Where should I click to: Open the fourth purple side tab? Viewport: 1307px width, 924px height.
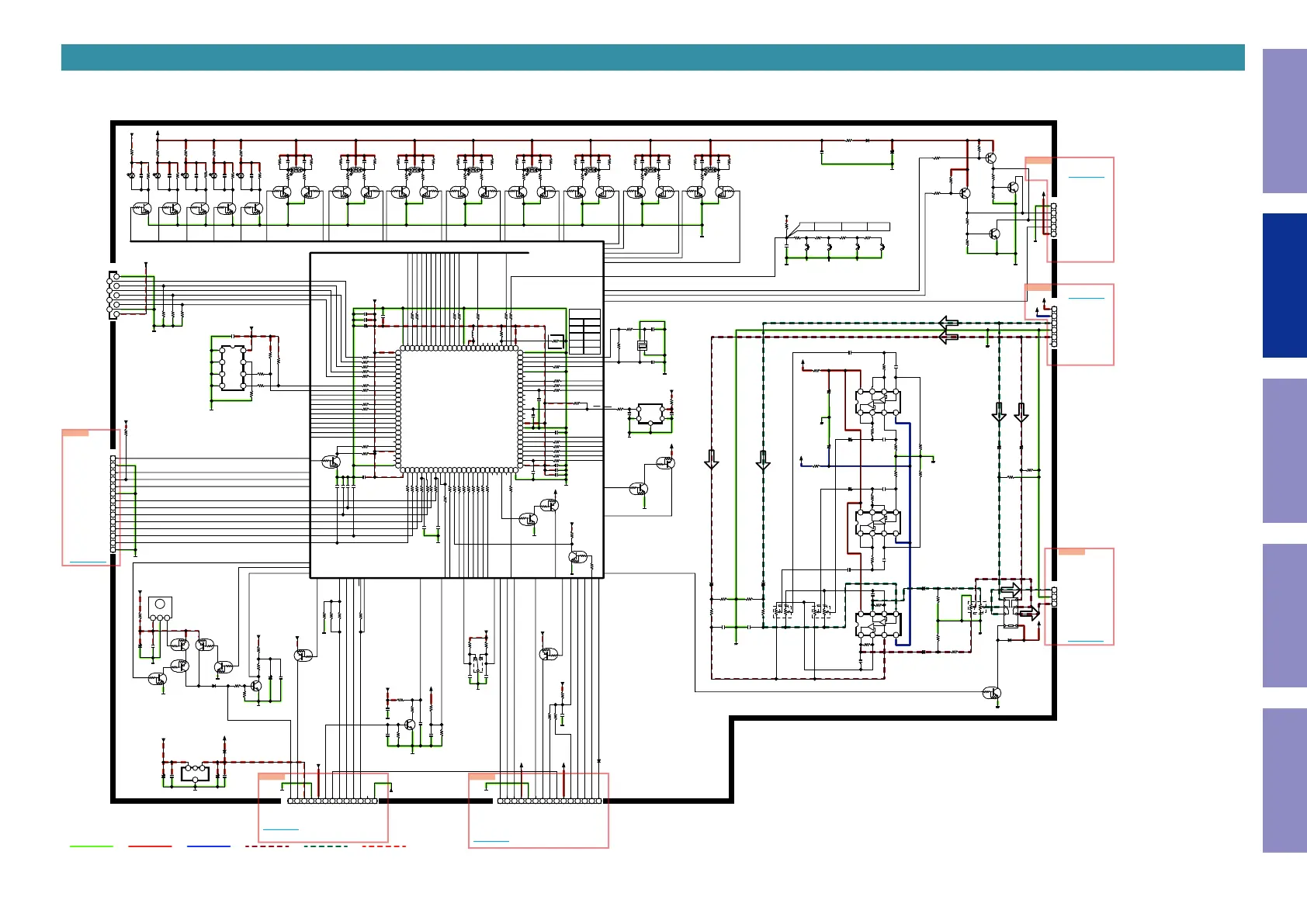(1284, 615)
